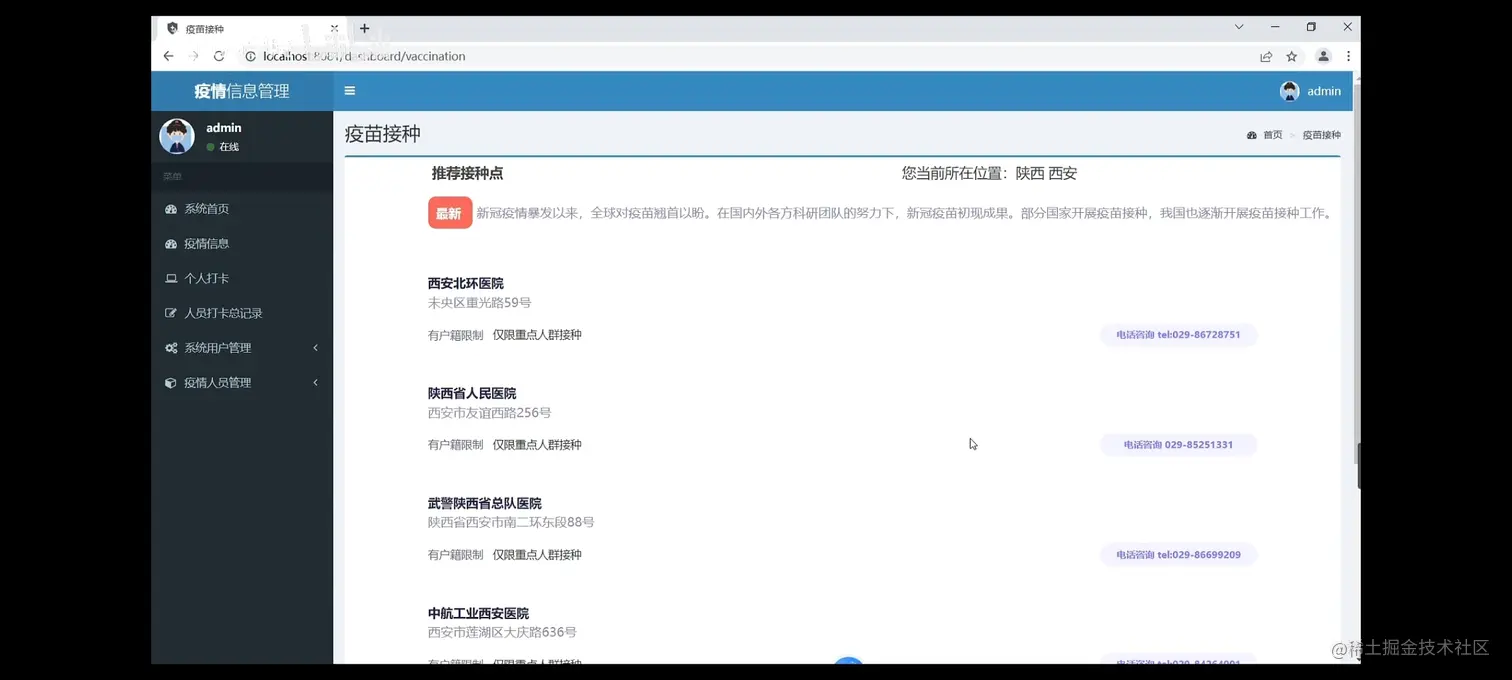
Task: Click the admin avatar in header
Action: pyautogui.click(x=1289, y=91)
